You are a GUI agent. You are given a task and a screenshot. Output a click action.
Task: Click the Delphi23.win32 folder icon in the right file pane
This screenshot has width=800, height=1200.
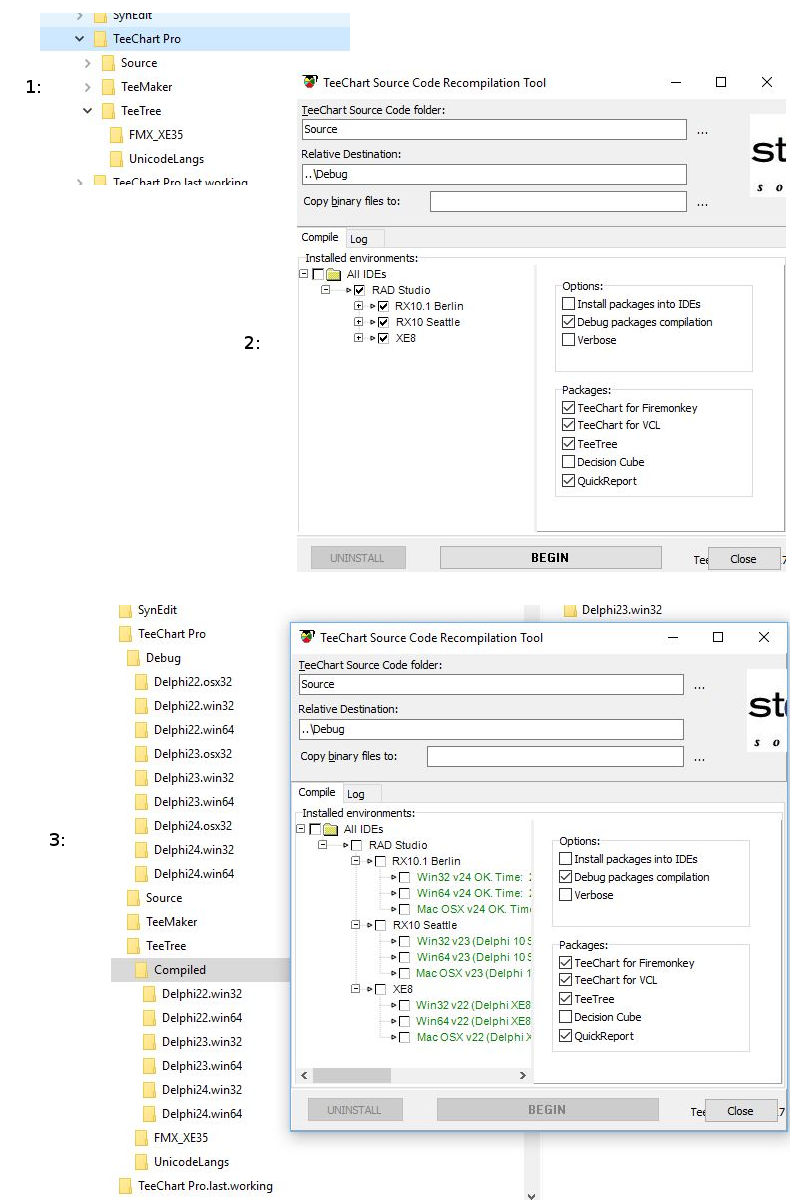coord(570,610)
